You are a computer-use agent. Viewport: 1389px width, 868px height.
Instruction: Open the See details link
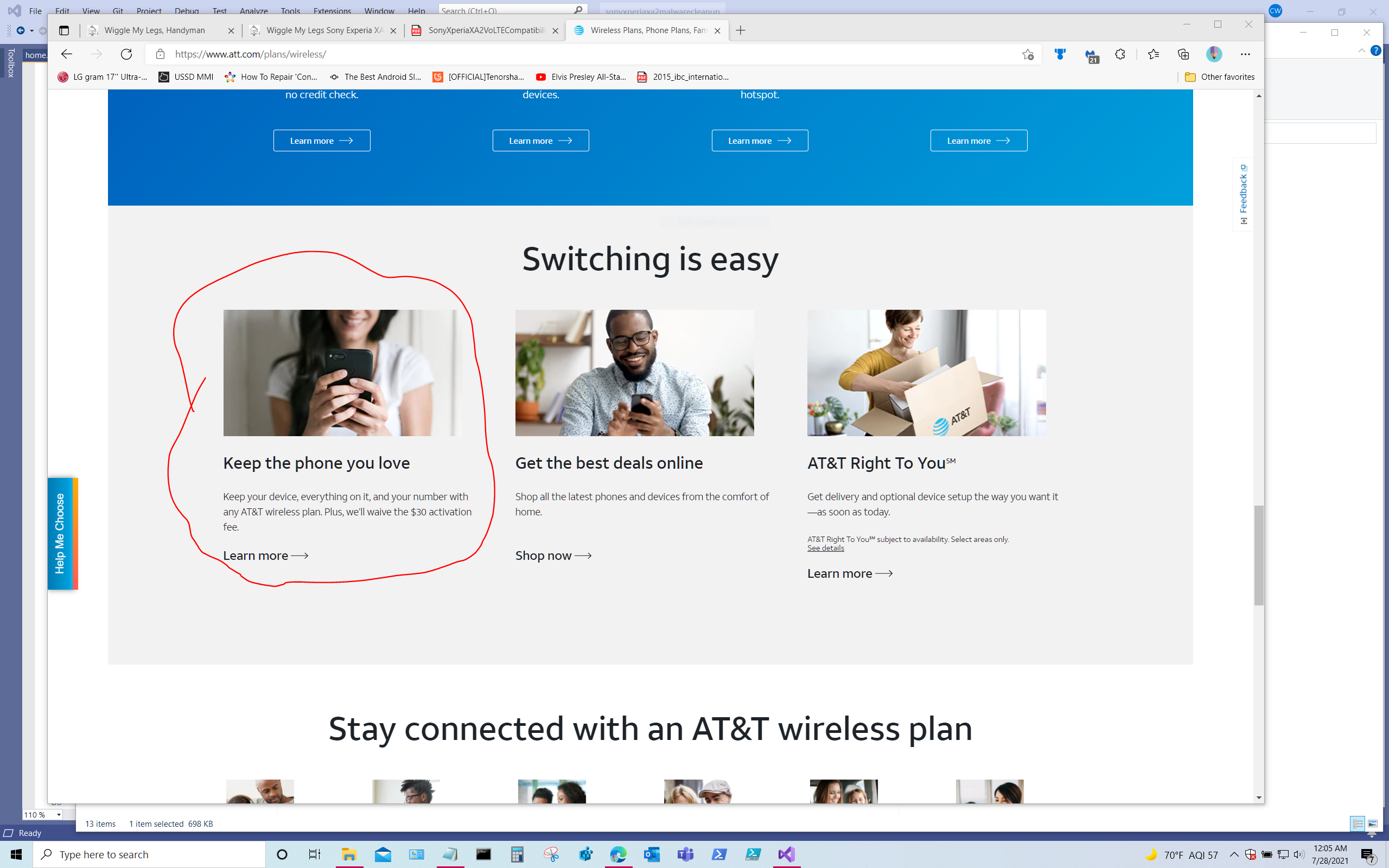coord(825,548)
